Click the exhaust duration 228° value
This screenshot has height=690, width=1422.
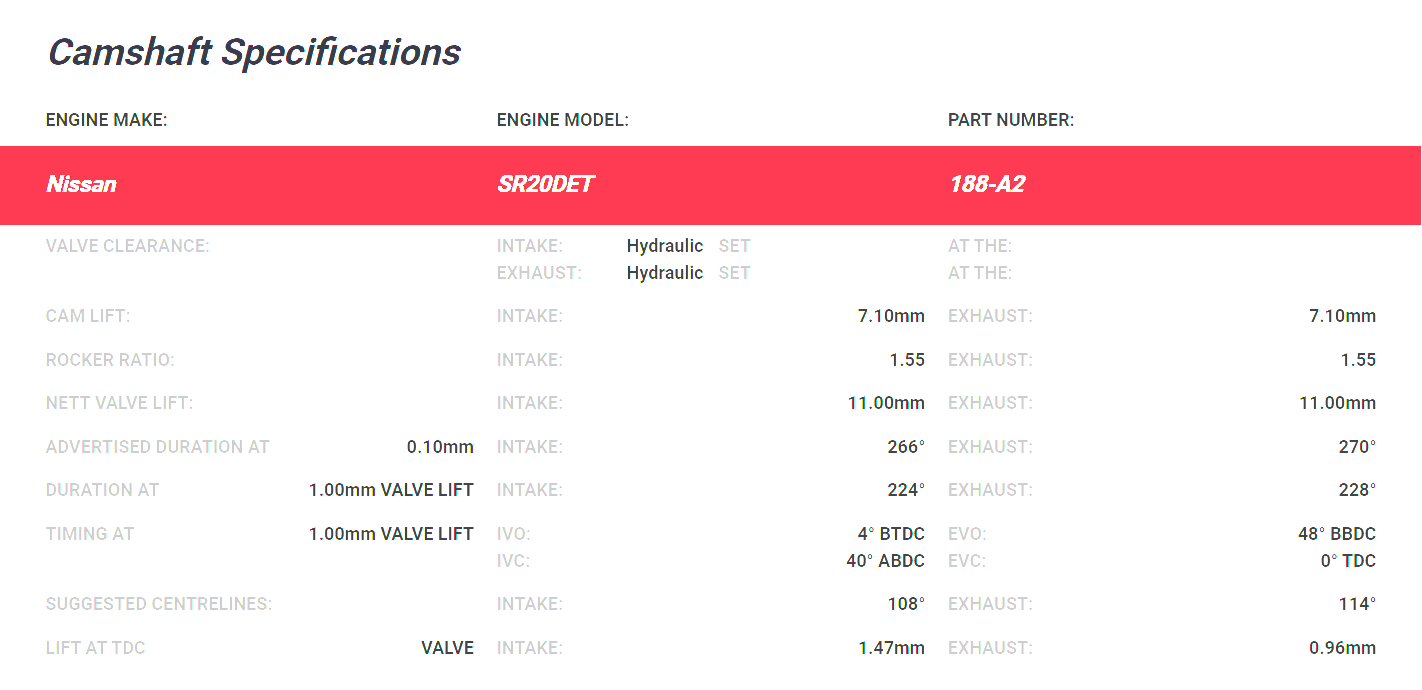click(1357, 490)
